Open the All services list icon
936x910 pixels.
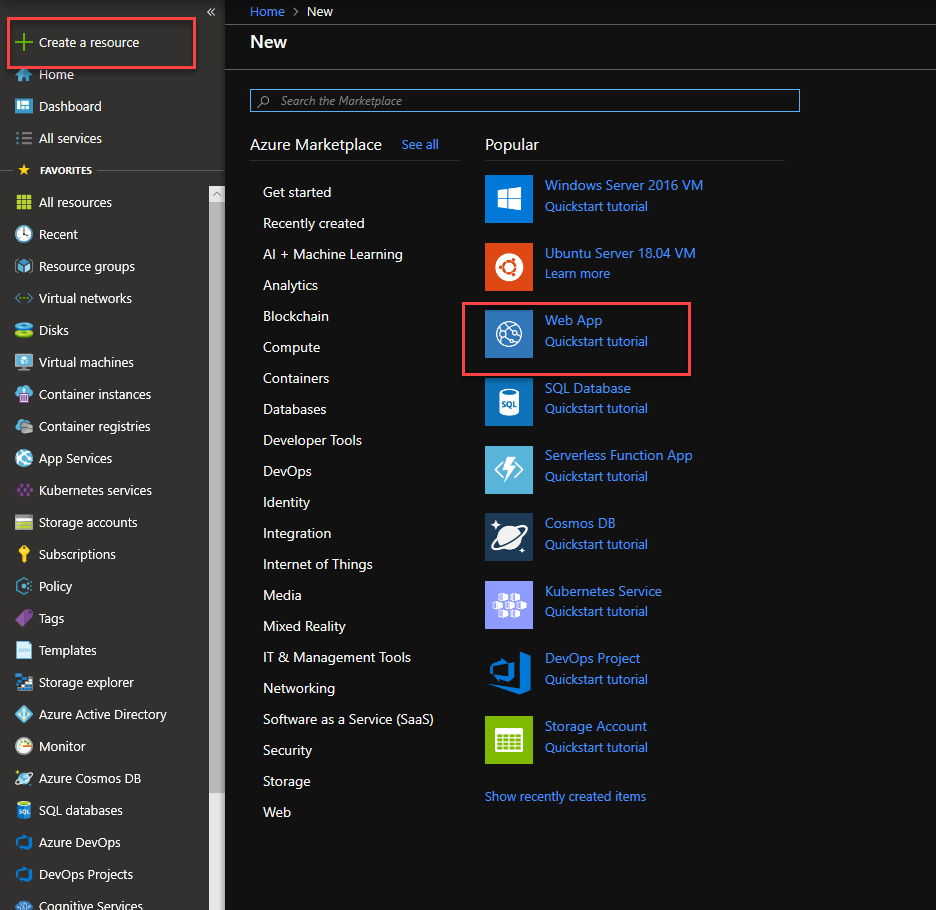[24, 139]
